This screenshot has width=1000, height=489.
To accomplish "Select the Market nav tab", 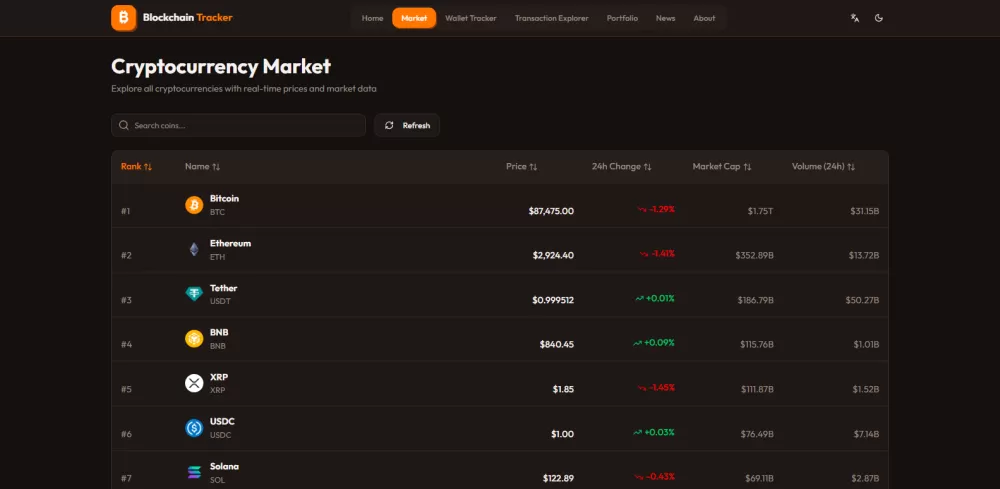I will click(415, 18).
